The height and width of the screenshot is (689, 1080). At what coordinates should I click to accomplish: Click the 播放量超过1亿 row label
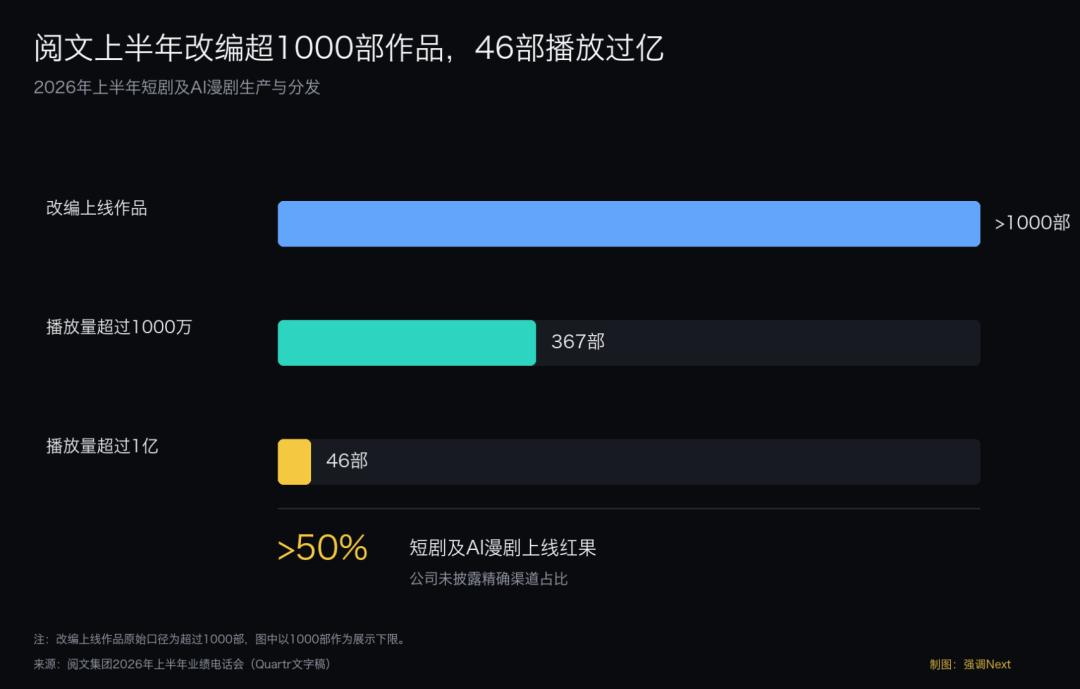tap(102, 446)
